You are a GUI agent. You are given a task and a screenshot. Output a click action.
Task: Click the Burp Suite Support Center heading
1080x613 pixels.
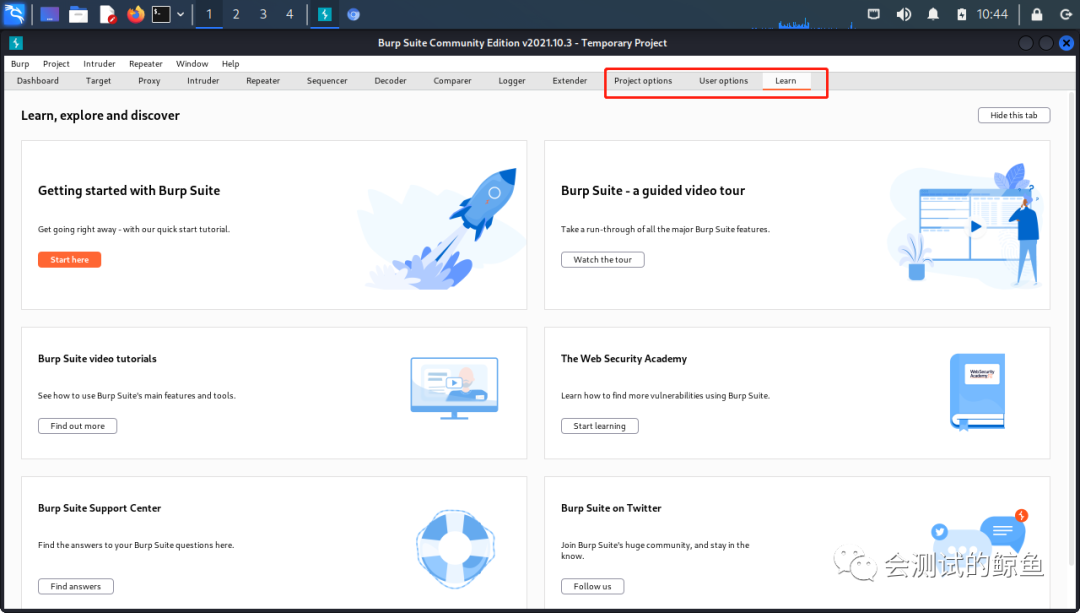[99, 508]
